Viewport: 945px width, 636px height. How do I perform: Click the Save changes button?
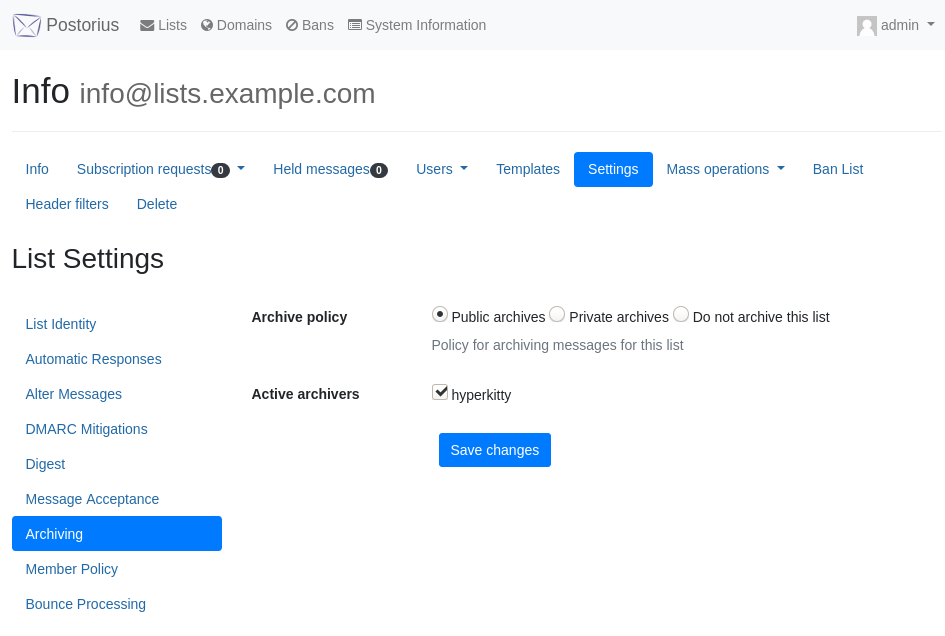495,450
